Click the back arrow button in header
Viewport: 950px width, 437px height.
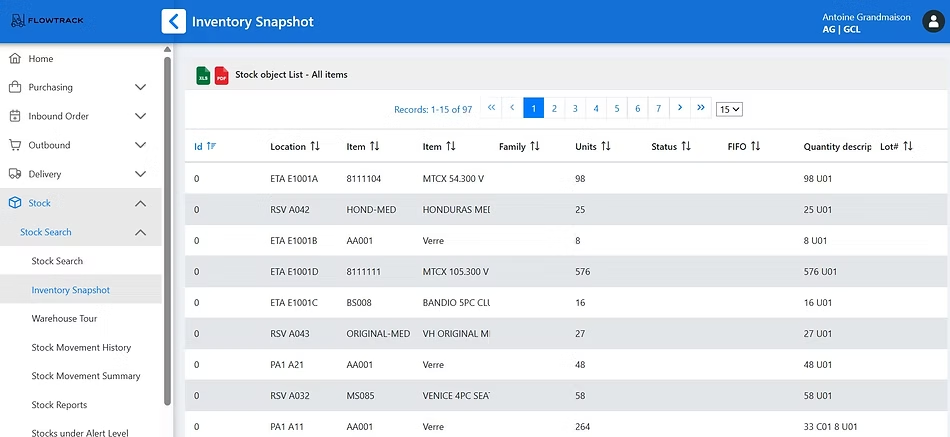pyautogui.click(x=174, y=22)
